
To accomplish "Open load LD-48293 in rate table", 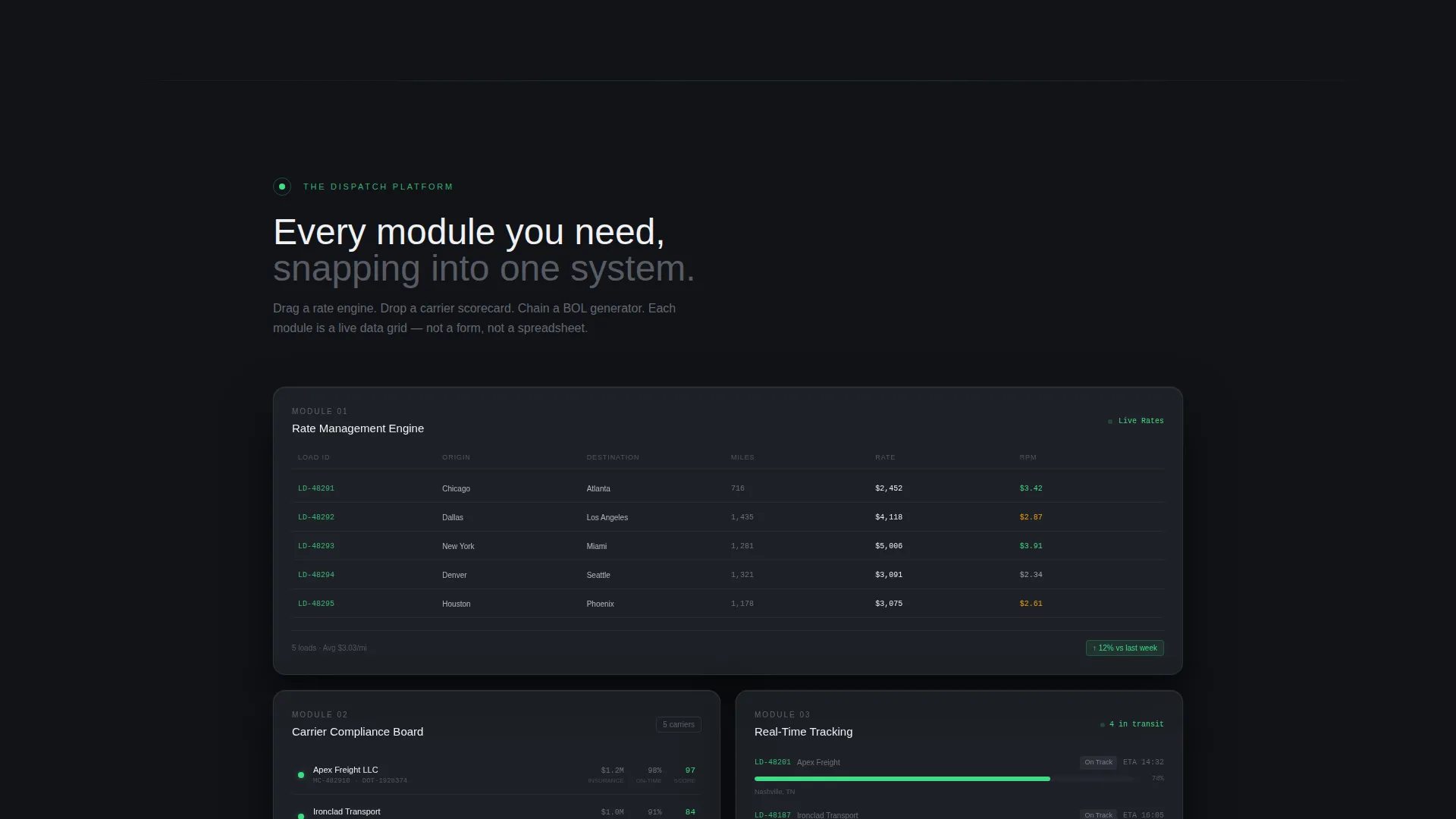I will 316,546.
